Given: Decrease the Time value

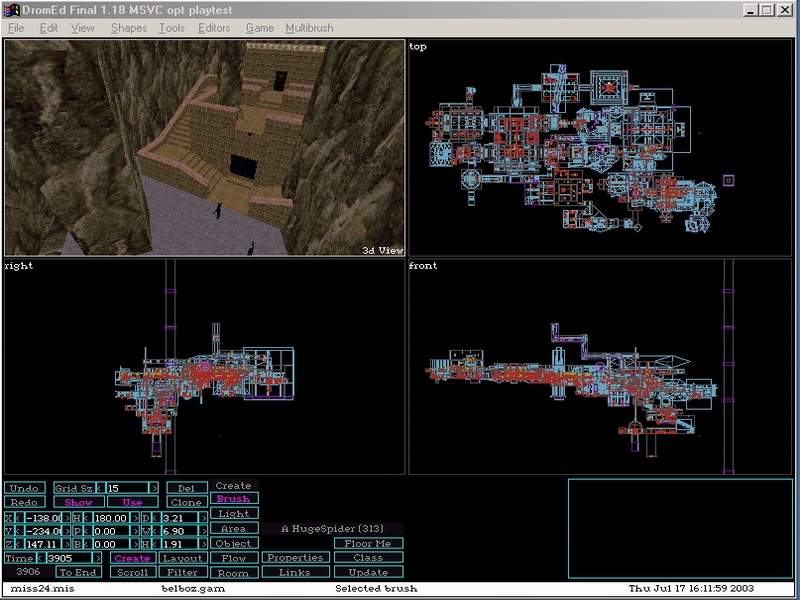Looking at the screenshot, I should pyautogui.click(x=39, y=558).
